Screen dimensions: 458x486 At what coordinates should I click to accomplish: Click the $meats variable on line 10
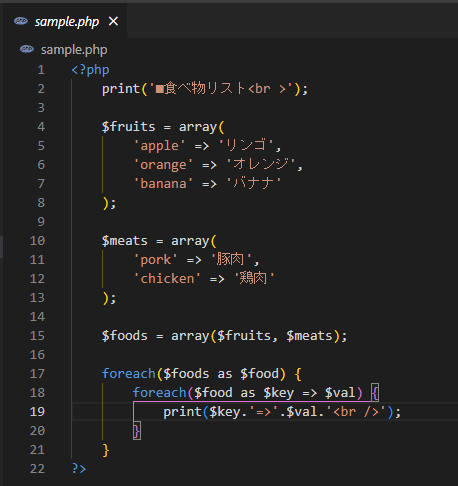(125, 241)
